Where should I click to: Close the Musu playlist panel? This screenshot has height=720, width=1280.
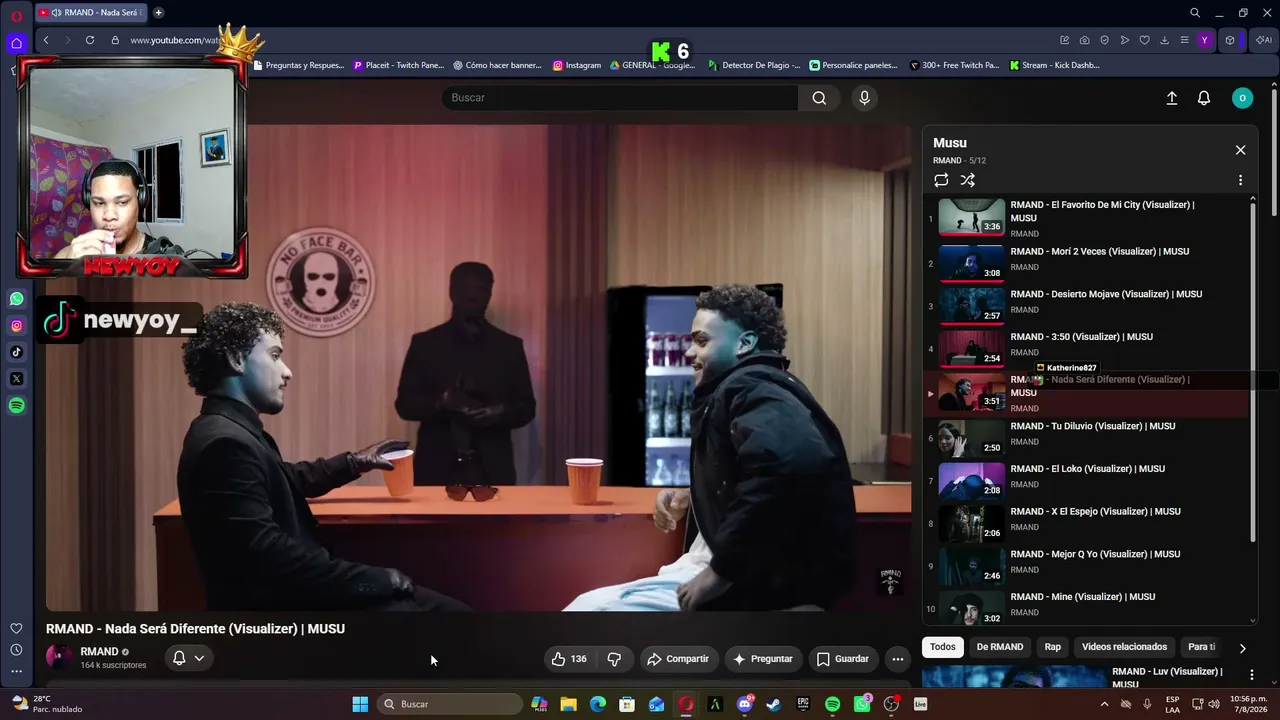point(1240,150)
